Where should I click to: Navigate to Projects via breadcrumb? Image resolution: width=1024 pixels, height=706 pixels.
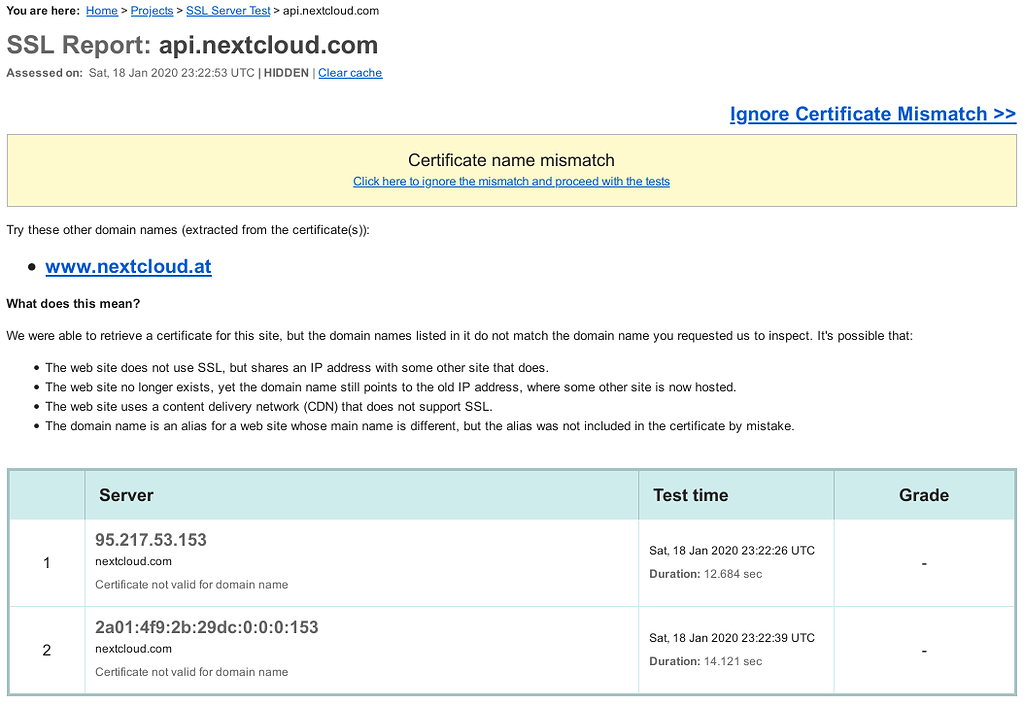[x=151, y=10]
